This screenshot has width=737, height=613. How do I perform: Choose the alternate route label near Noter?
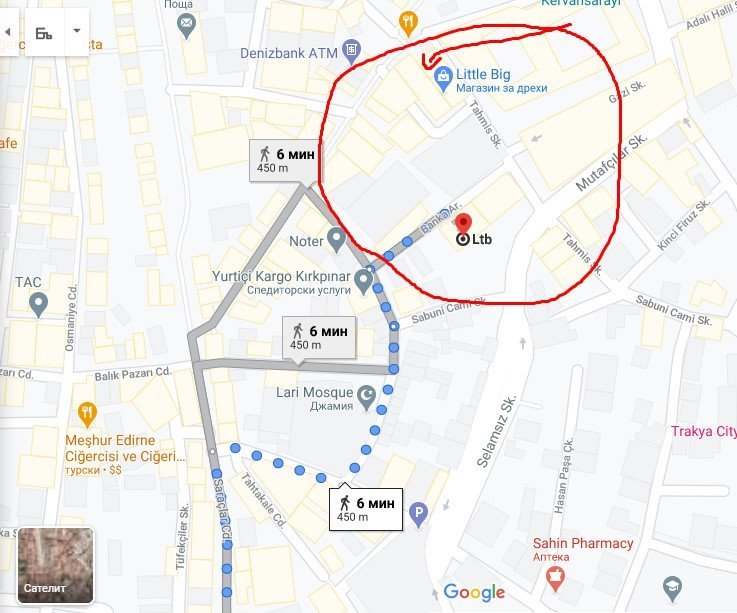coord(286,160)
